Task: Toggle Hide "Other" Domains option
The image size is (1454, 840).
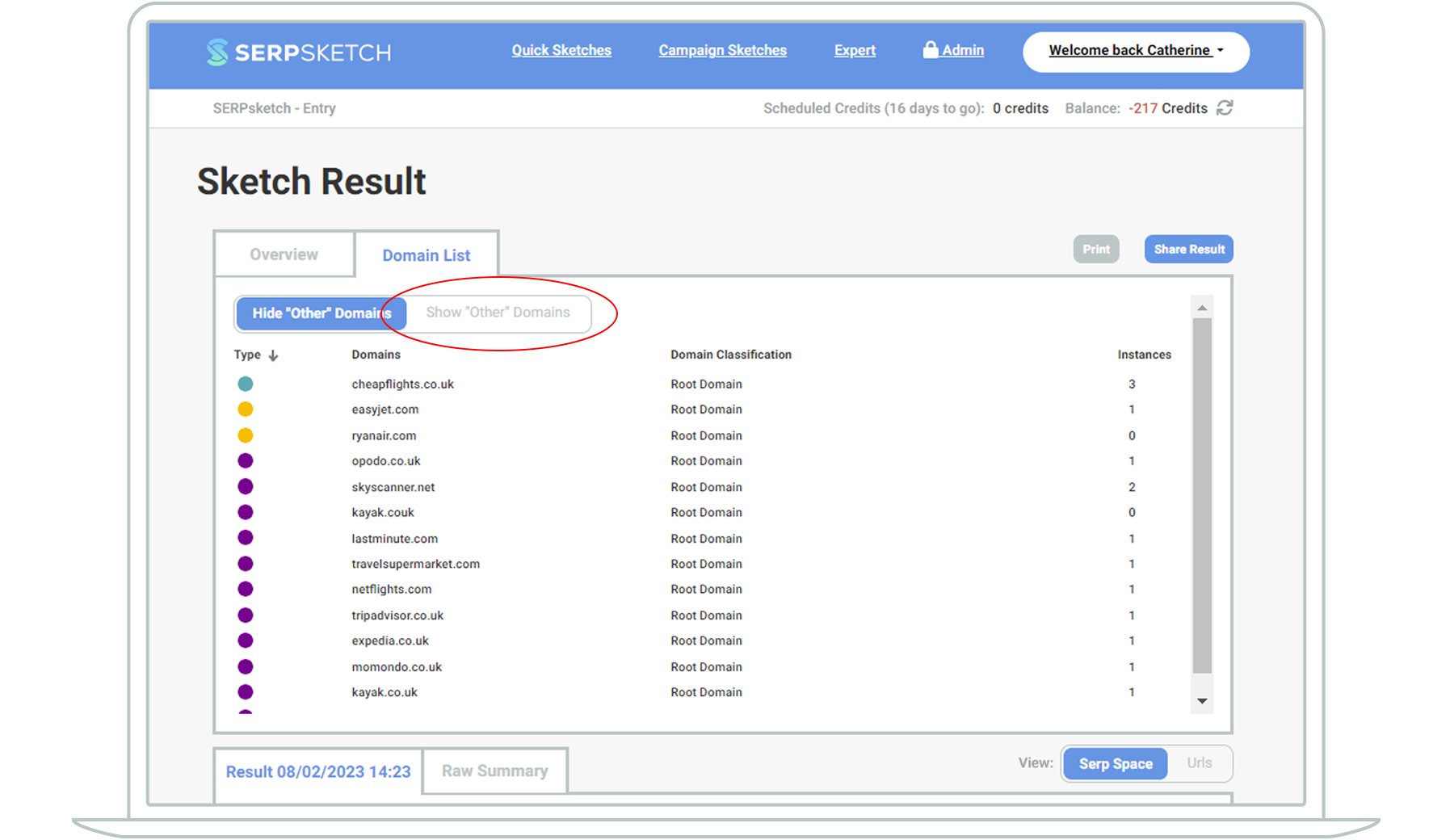Action: [x=321, y=313]
